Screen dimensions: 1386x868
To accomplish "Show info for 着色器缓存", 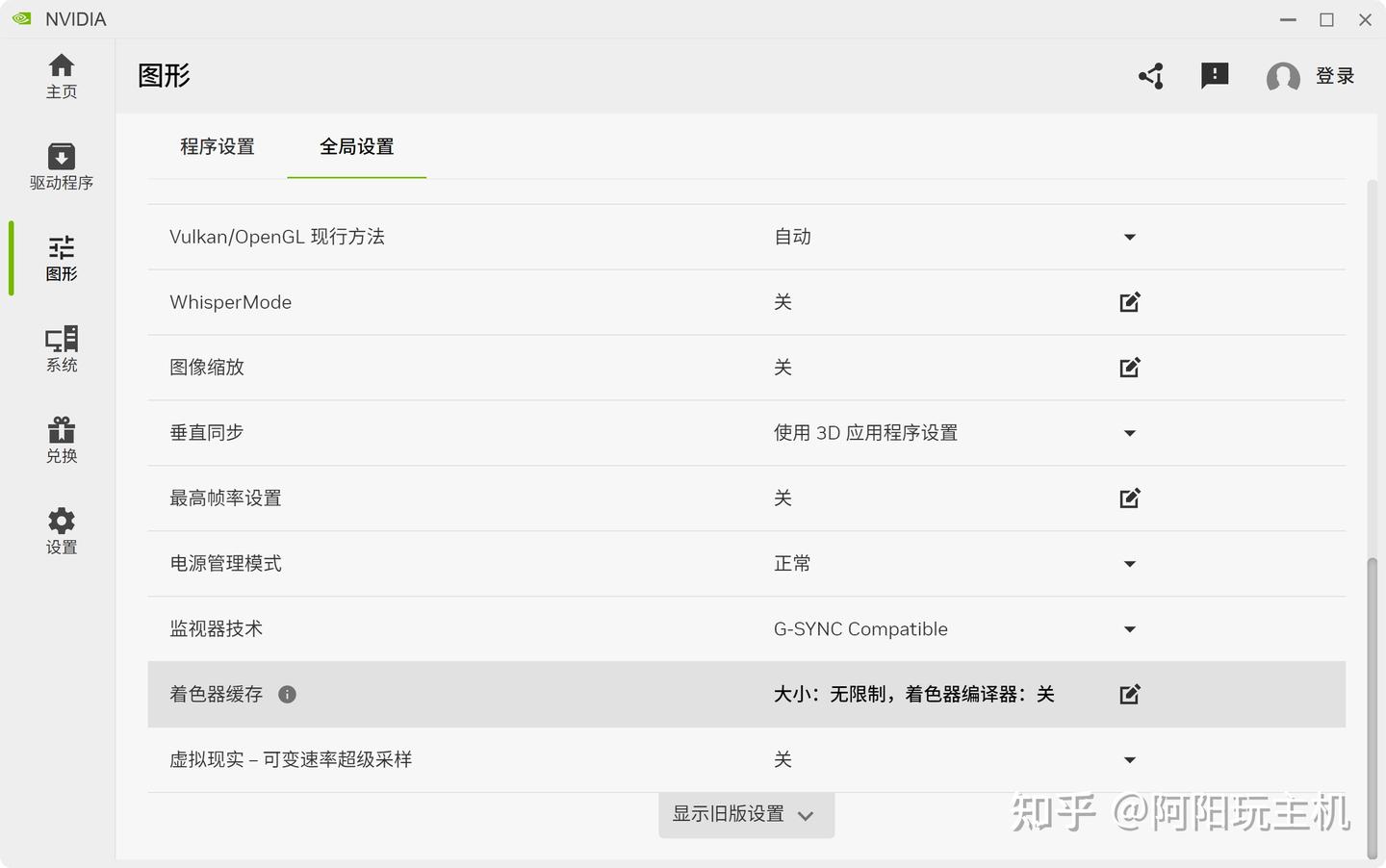I will pyautogui.click(x=287, y=695).
